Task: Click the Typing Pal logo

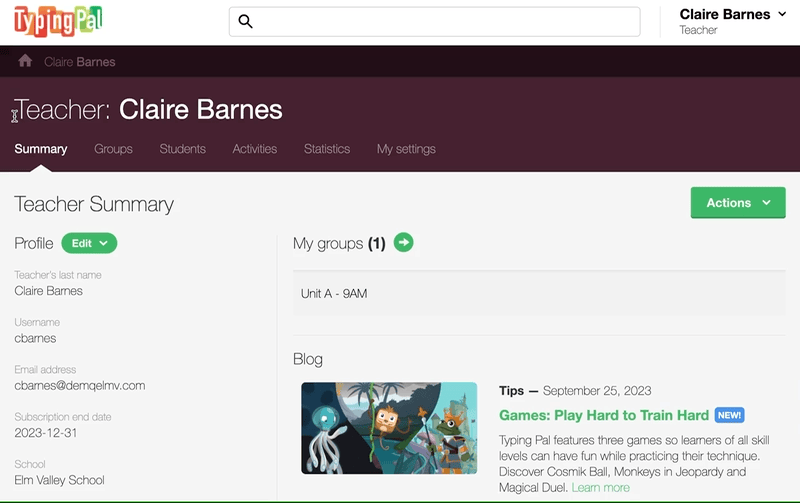Action: (58, 21)
